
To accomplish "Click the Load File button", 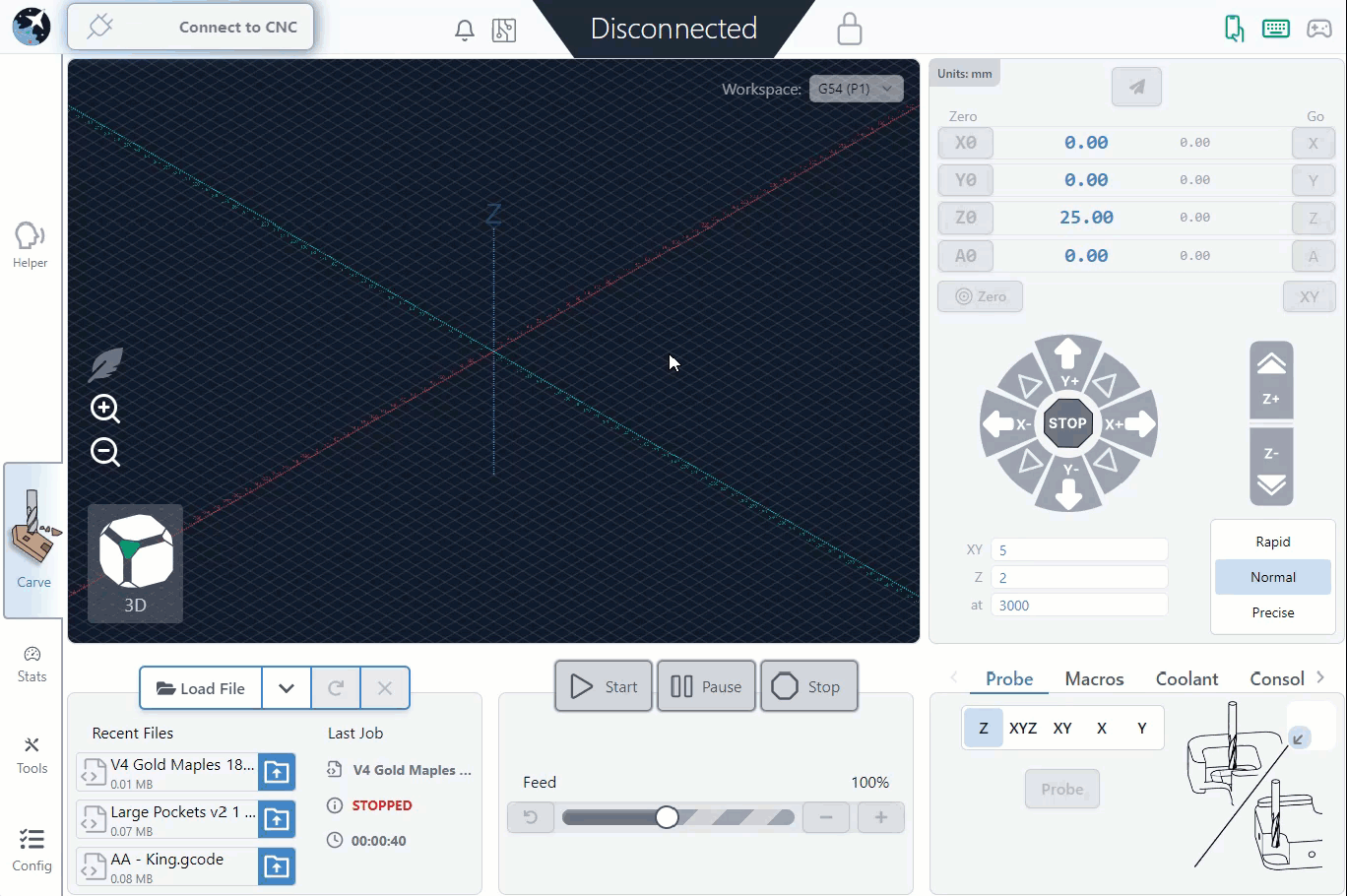I will coord(201,688).
